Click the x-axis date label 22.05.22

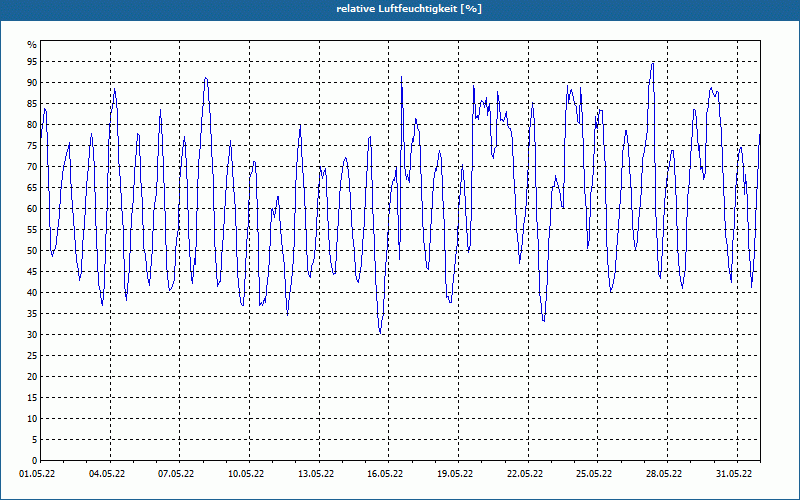pos(525,474)
